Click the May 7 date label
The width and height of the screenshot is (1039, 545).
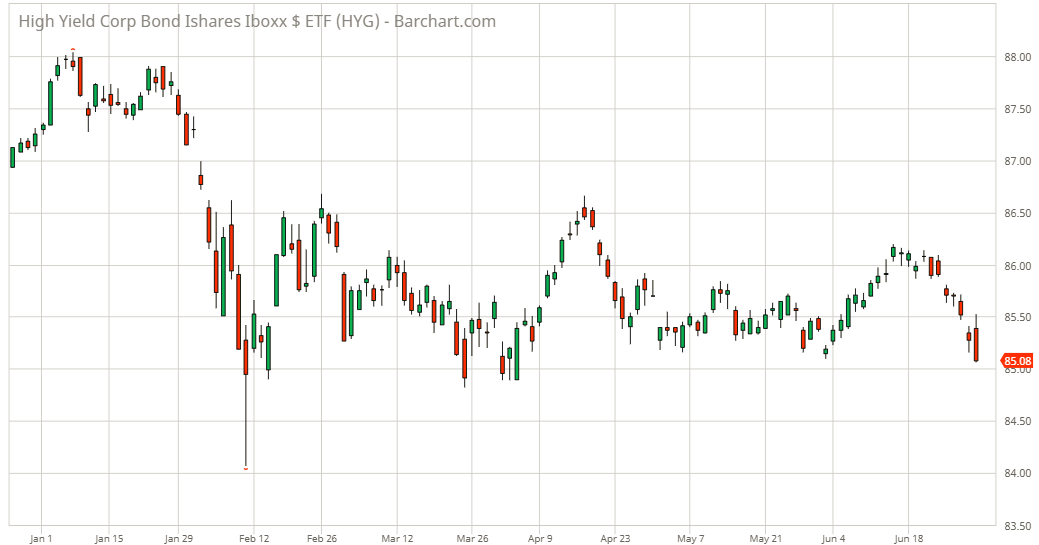[690, 538]
